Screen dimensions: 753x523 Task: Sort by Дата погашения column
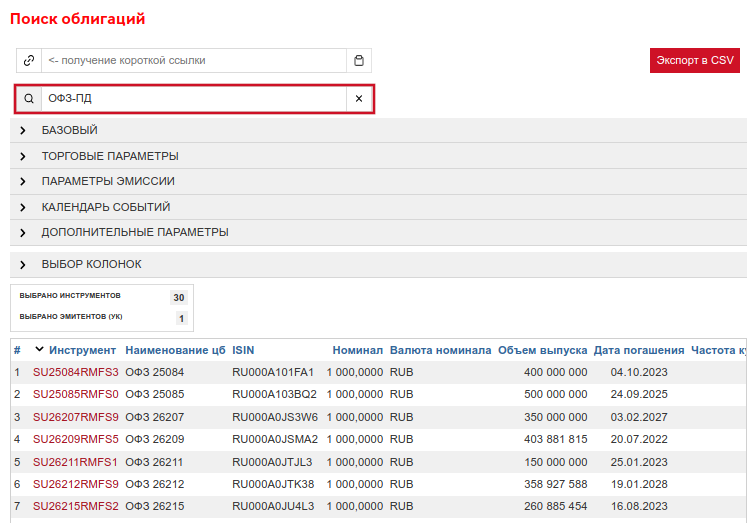pos(639,351)
